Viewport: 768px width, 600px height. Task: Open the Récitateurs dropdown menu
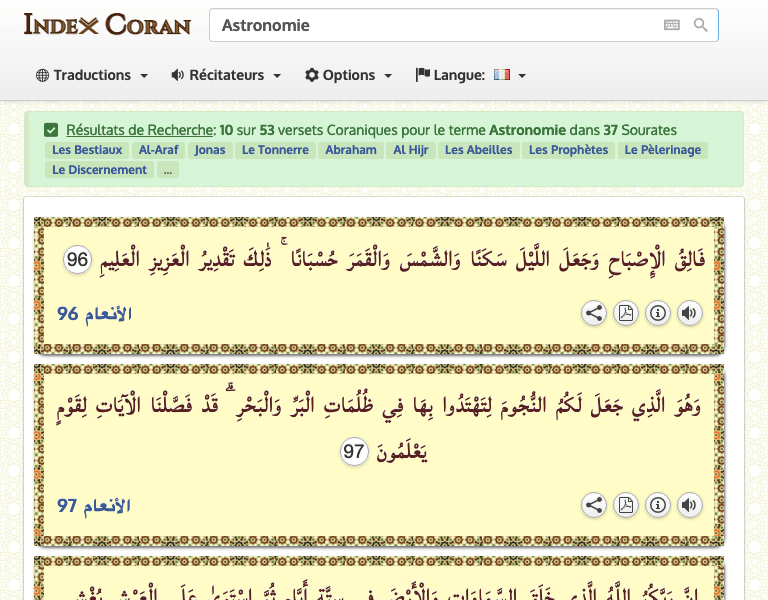226,75
